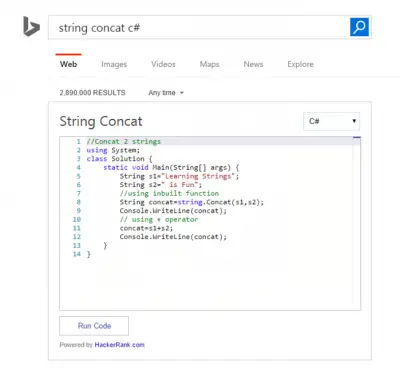Screen dimensions: 400x381
Task: Click the blue search magnifier button
Action: [x=359, y=27]
